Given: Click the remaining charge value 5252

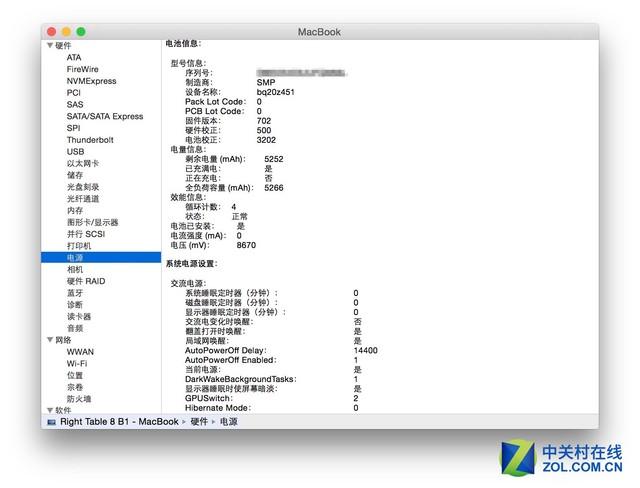Looking at the screenshot, I should tap(273, 159).
